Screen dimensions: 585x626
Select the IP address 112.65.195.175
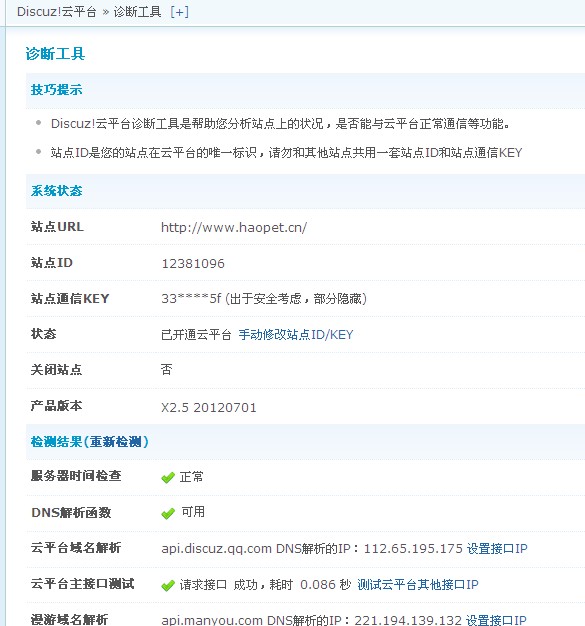tap(413, 549)
